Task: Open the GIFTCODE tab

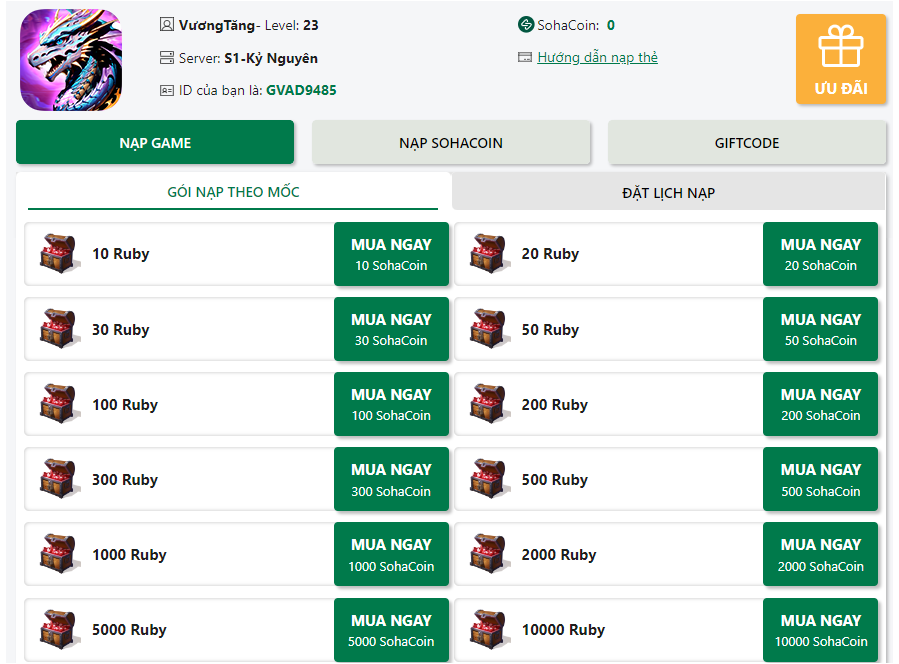Action: (x=746, y=143)
